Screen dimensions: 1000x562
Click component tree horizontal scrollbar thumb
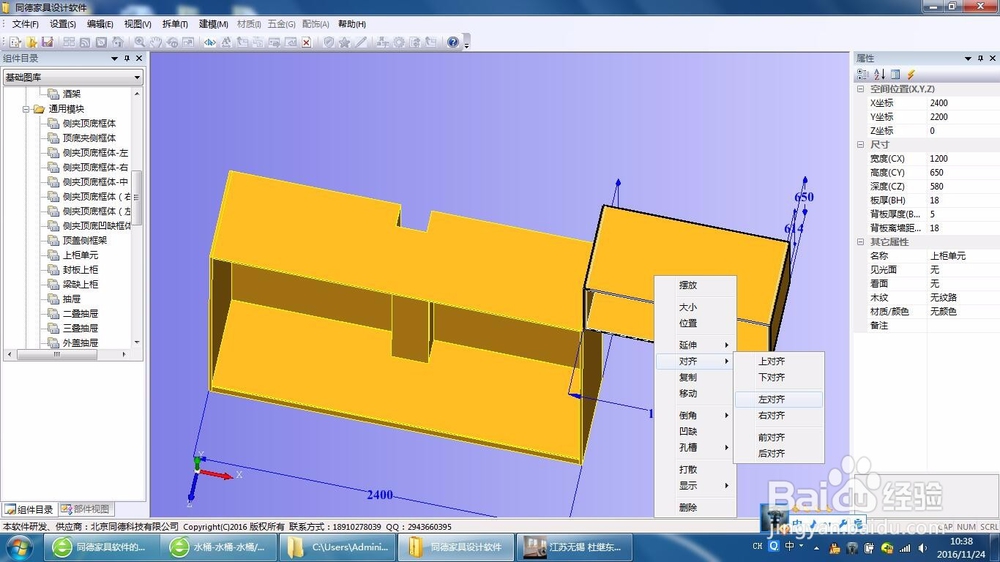tap(57, 354)
